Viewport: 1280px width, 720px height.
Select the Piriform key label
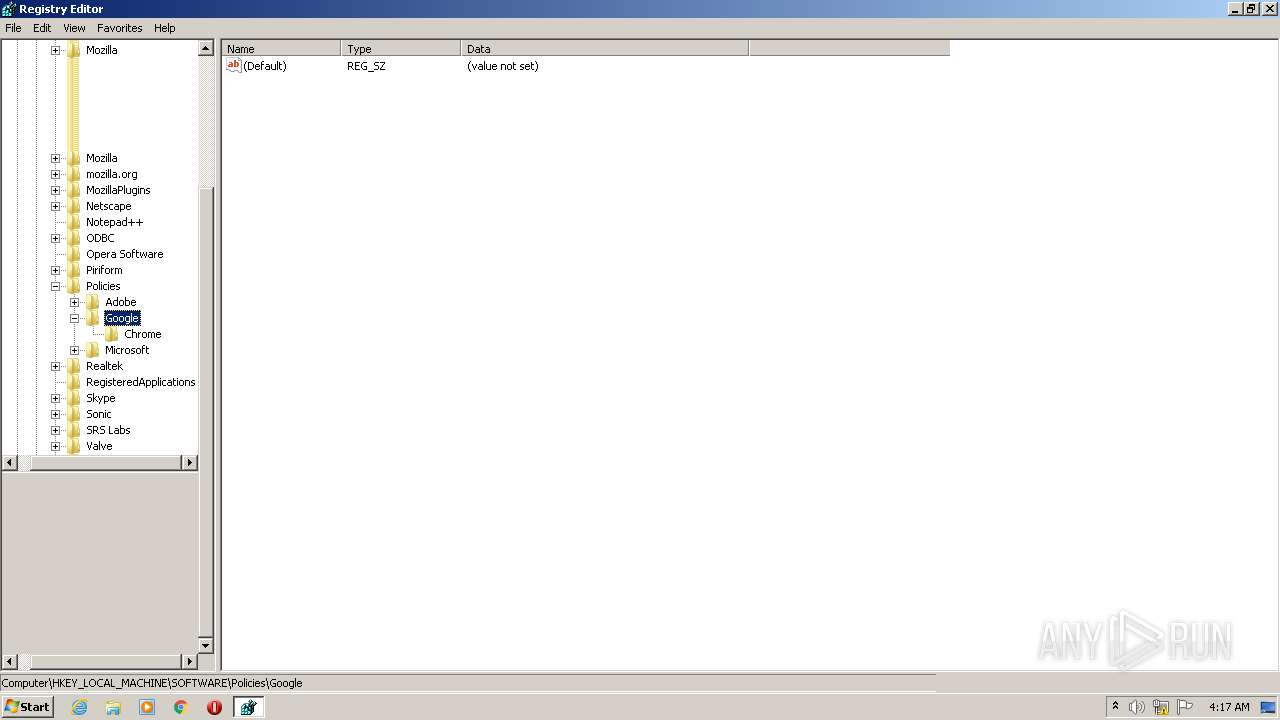104,270
